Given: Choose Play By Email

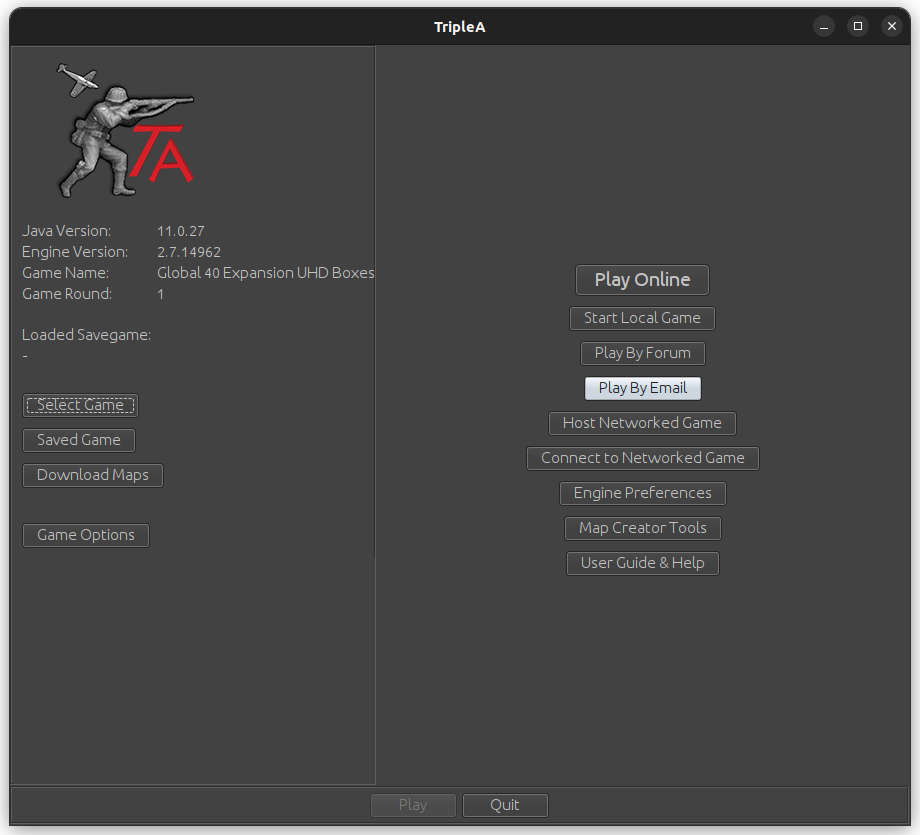Looking at the screenshot, I should (642, 388).
